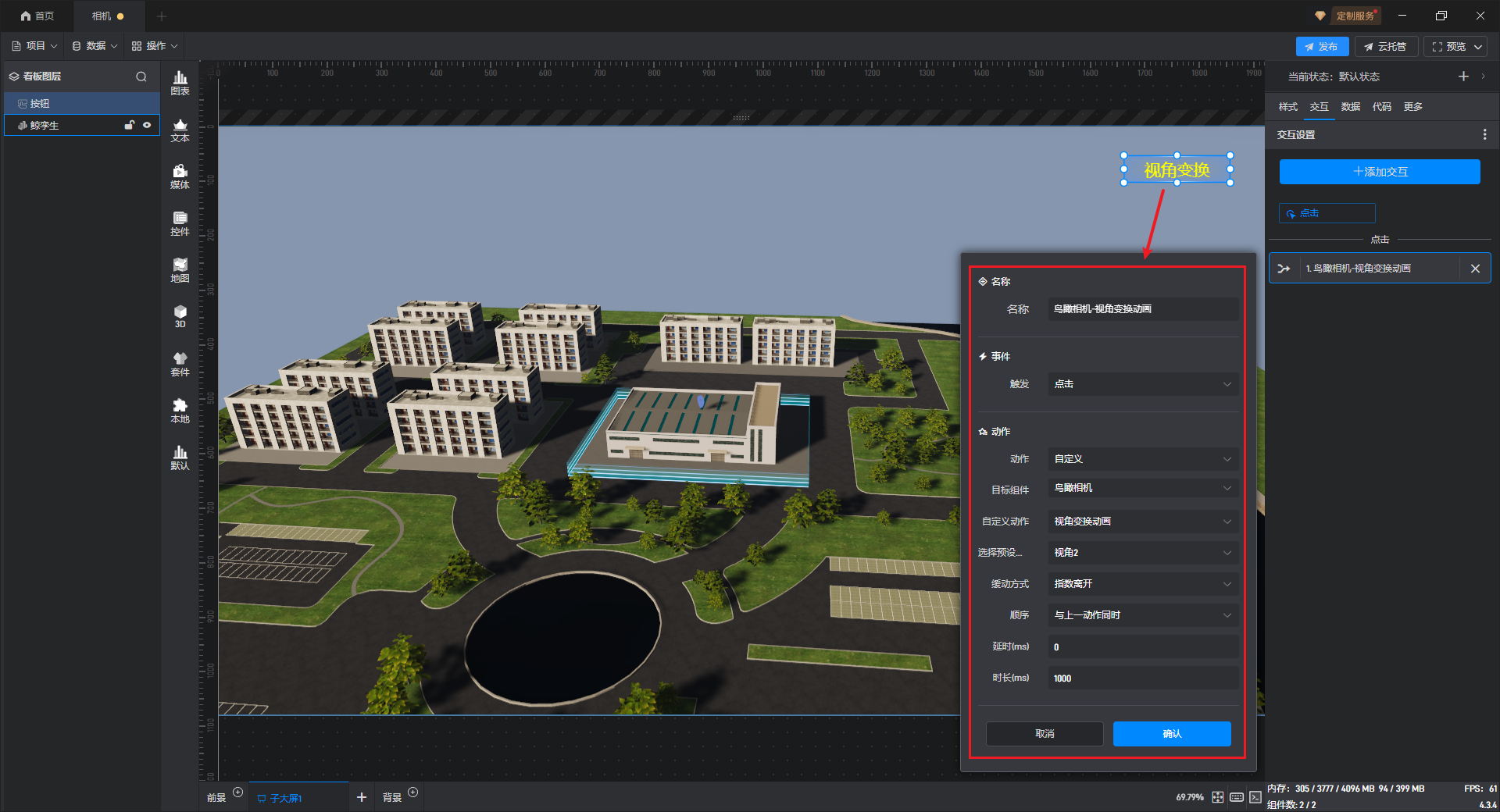Screen dimensions: 1500x812
Task: Click the 确认 confirm button
Action: pyautogui.click(x=1171, y=734)
